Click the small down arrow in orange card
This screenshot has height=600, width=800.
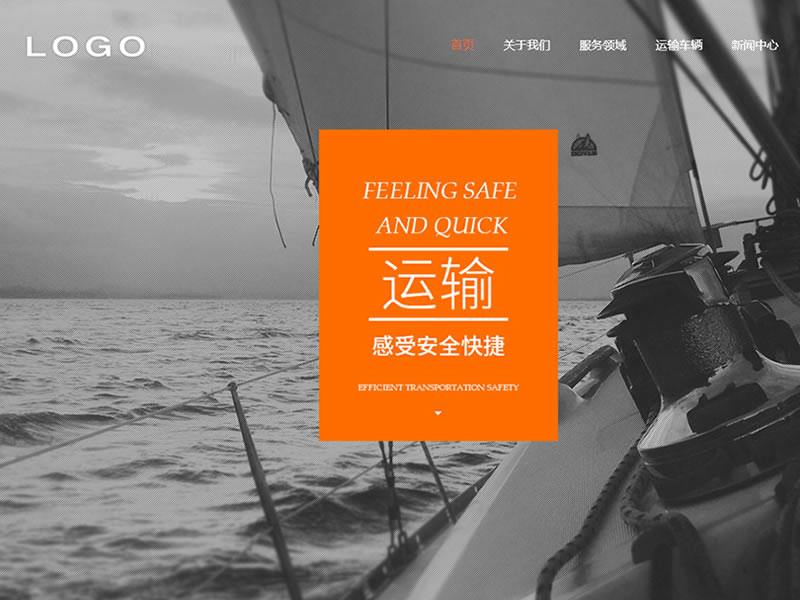438,413
